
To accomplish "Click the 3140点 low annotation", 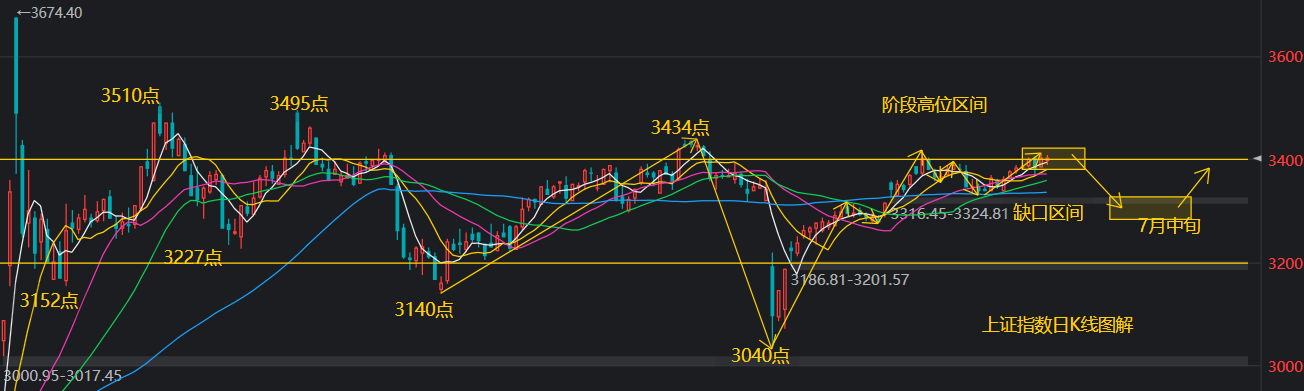I will tap(424, 310).
